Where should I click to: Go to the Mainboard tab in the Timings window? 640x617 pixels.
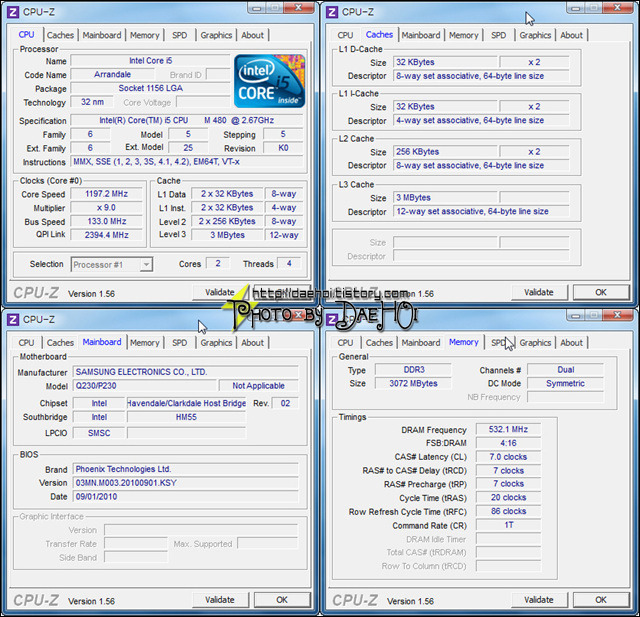coord(421,343)
